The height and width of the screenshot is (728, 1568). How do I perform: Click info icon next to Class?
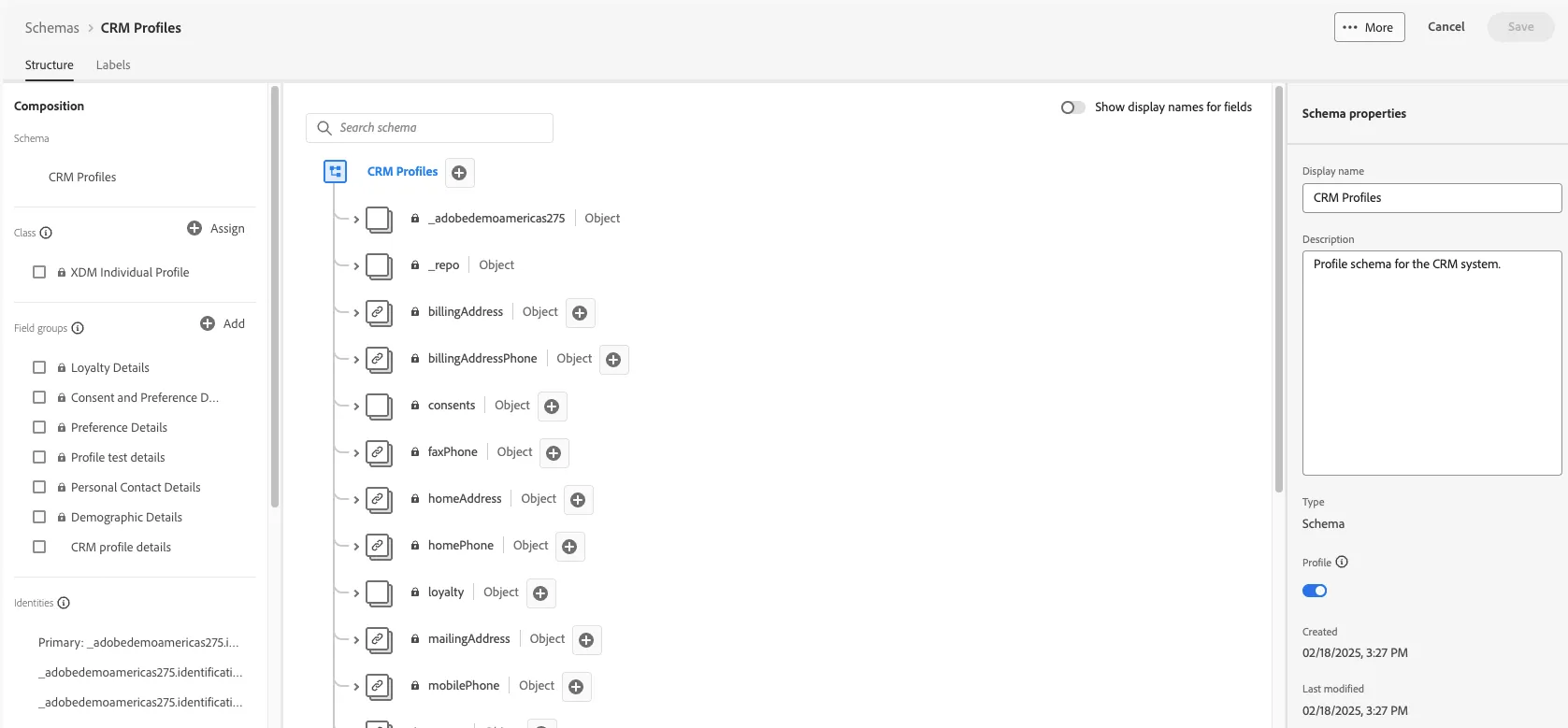(46, 233)
